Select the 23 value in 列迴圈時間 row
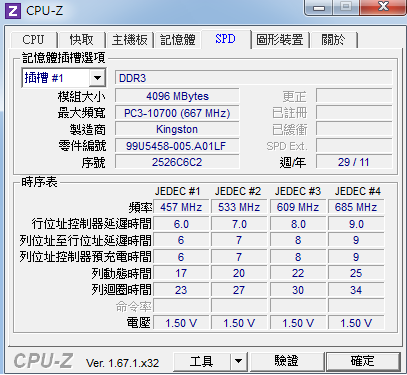The height and width of the screenshot is (375, 407). point(181,290)
